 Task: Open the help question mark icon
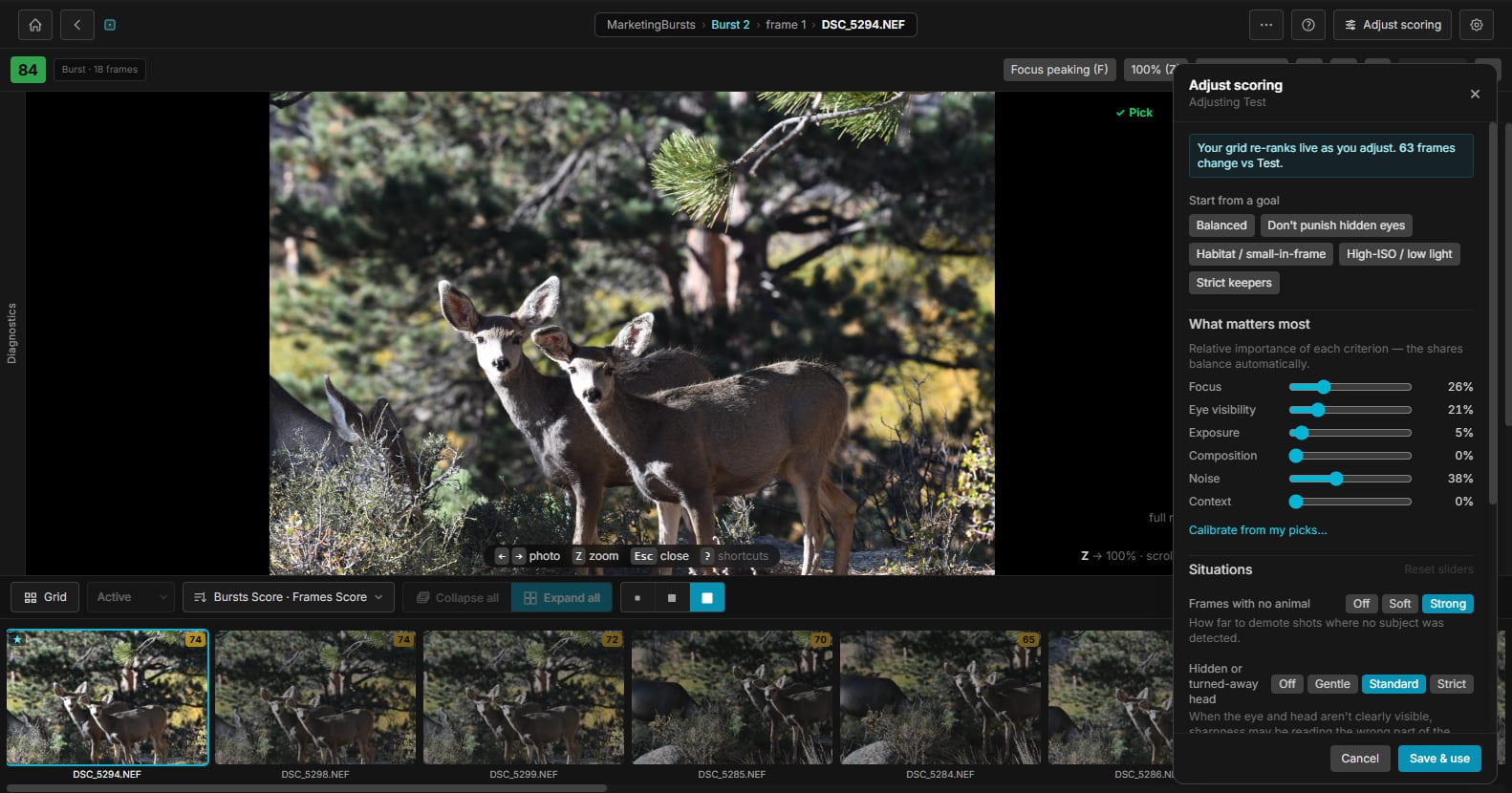[x=1308, y=25]
